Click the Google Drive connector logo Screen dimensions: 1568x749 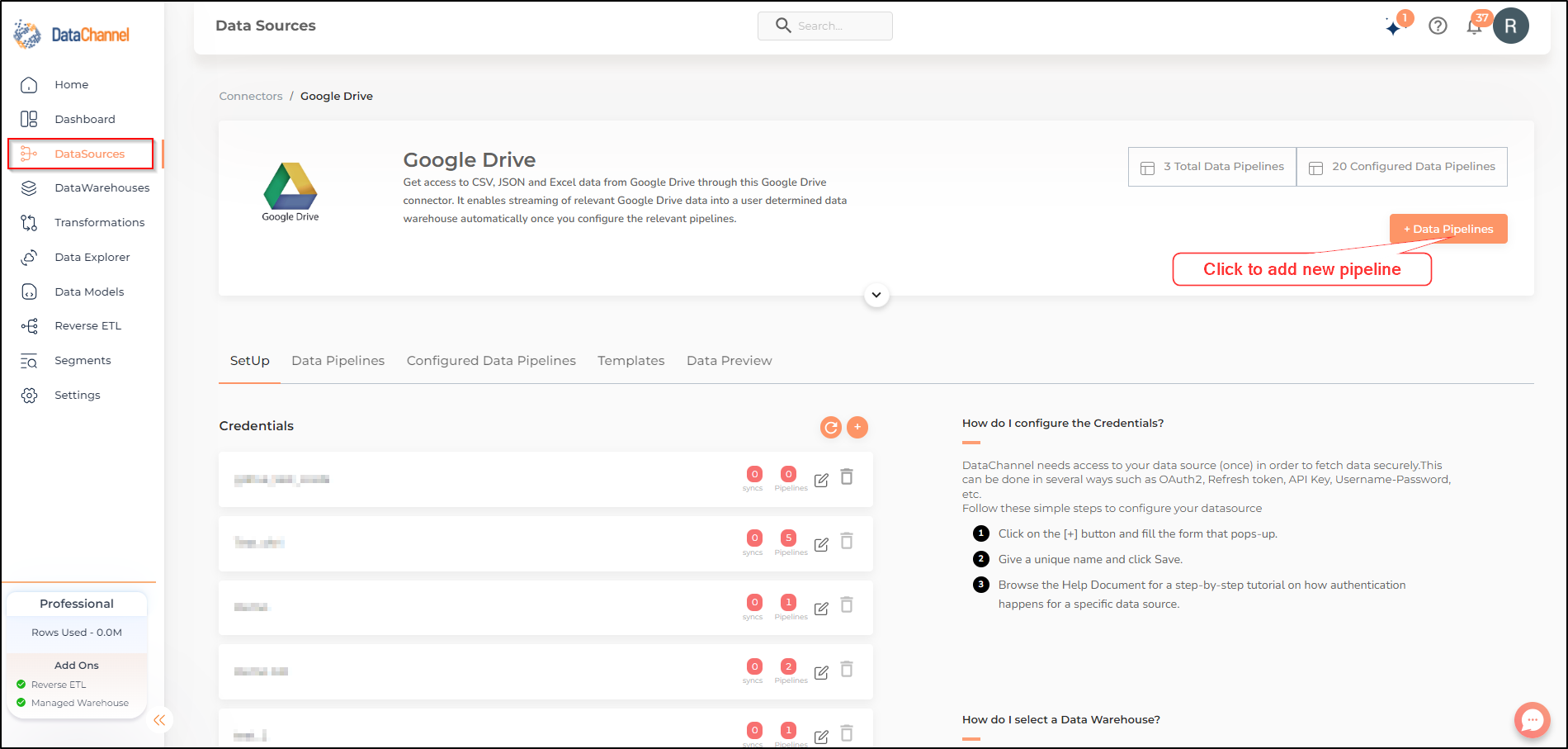tap(290, 192)
